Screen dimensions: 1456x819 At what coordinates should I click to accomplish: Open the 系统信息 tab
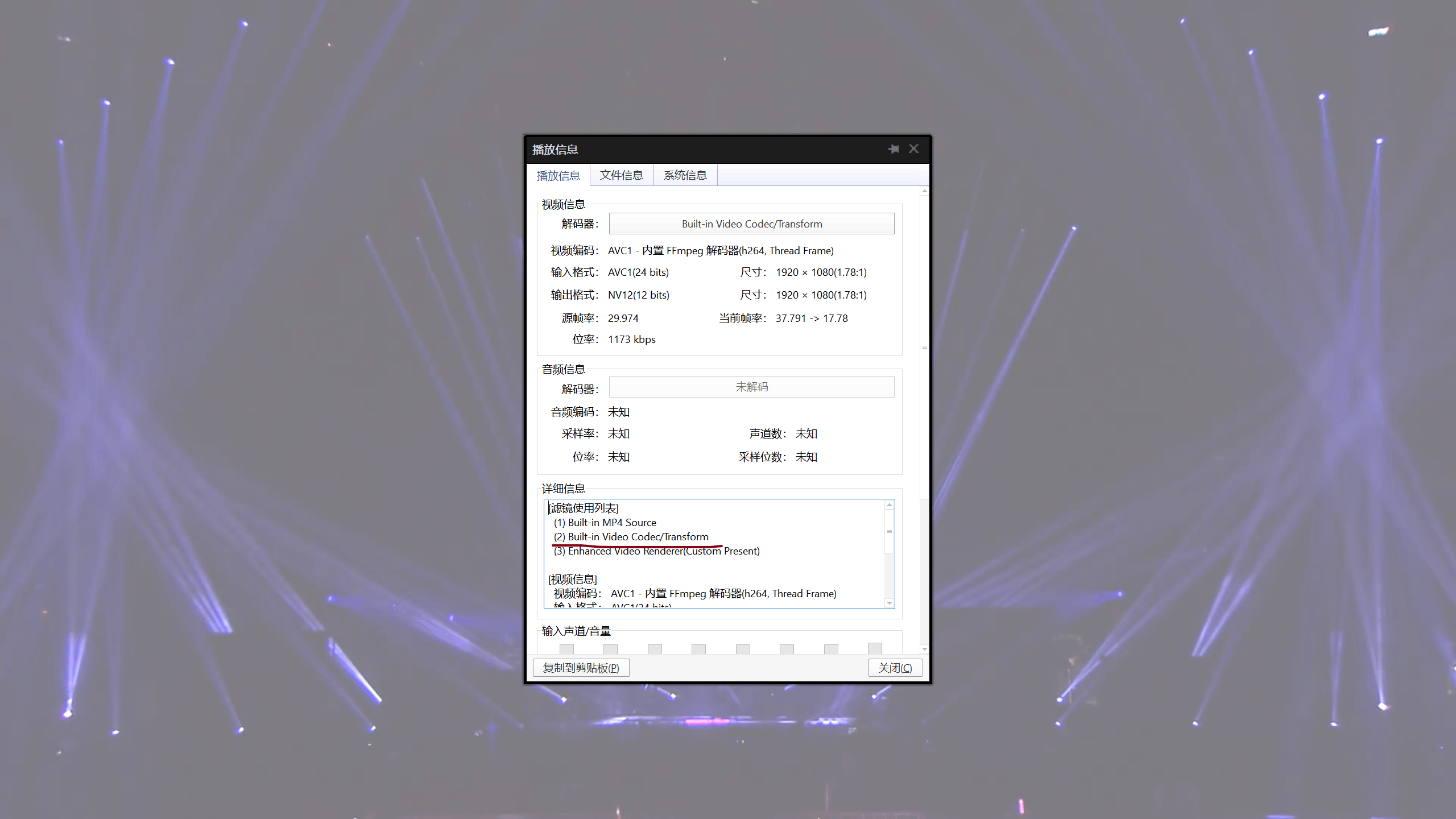685,175
